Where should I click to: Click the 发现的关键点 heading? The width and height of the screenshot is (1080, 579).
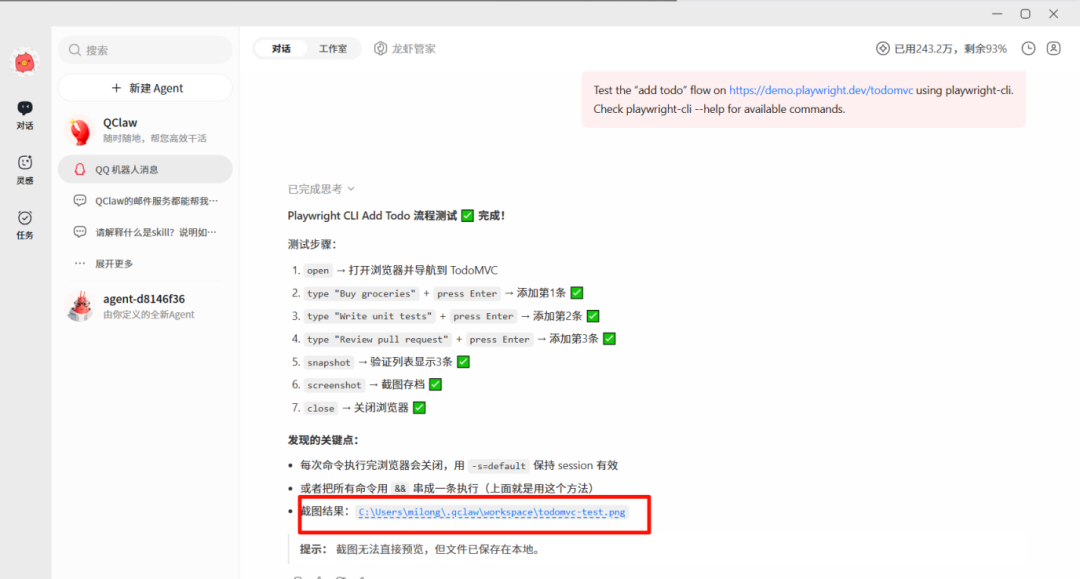point(323,440)
